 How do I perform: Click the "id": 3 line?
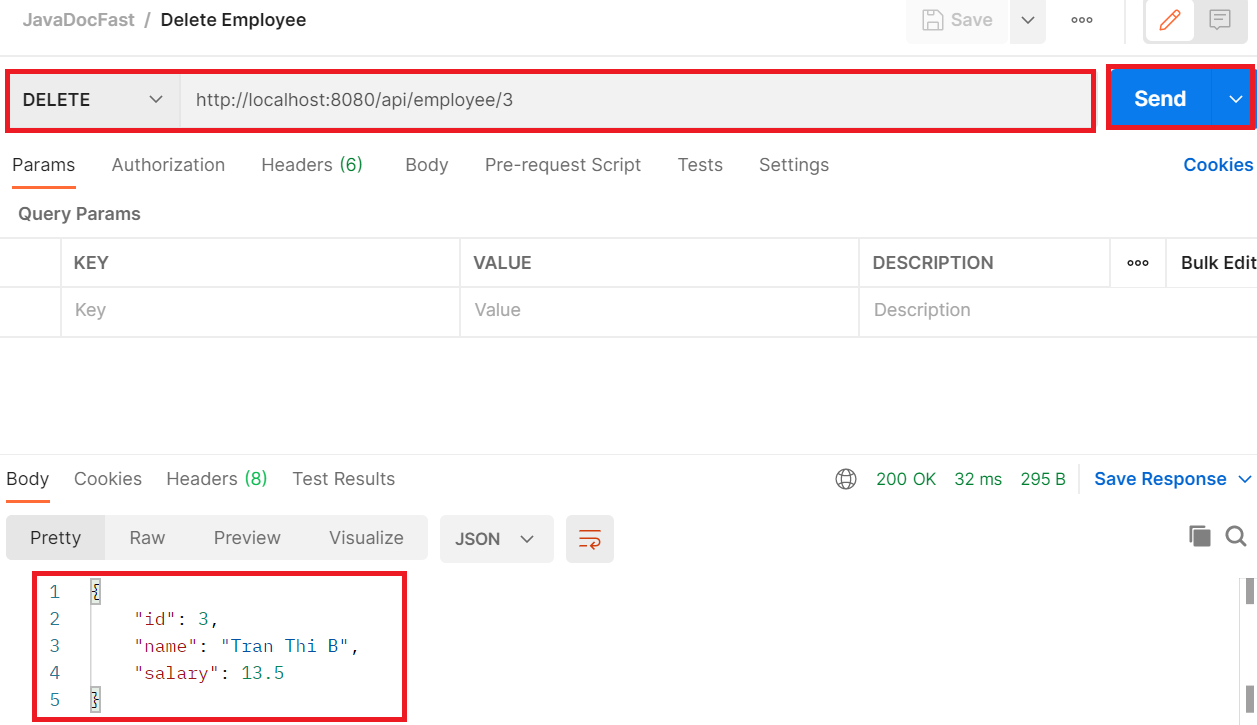point(176,619)
